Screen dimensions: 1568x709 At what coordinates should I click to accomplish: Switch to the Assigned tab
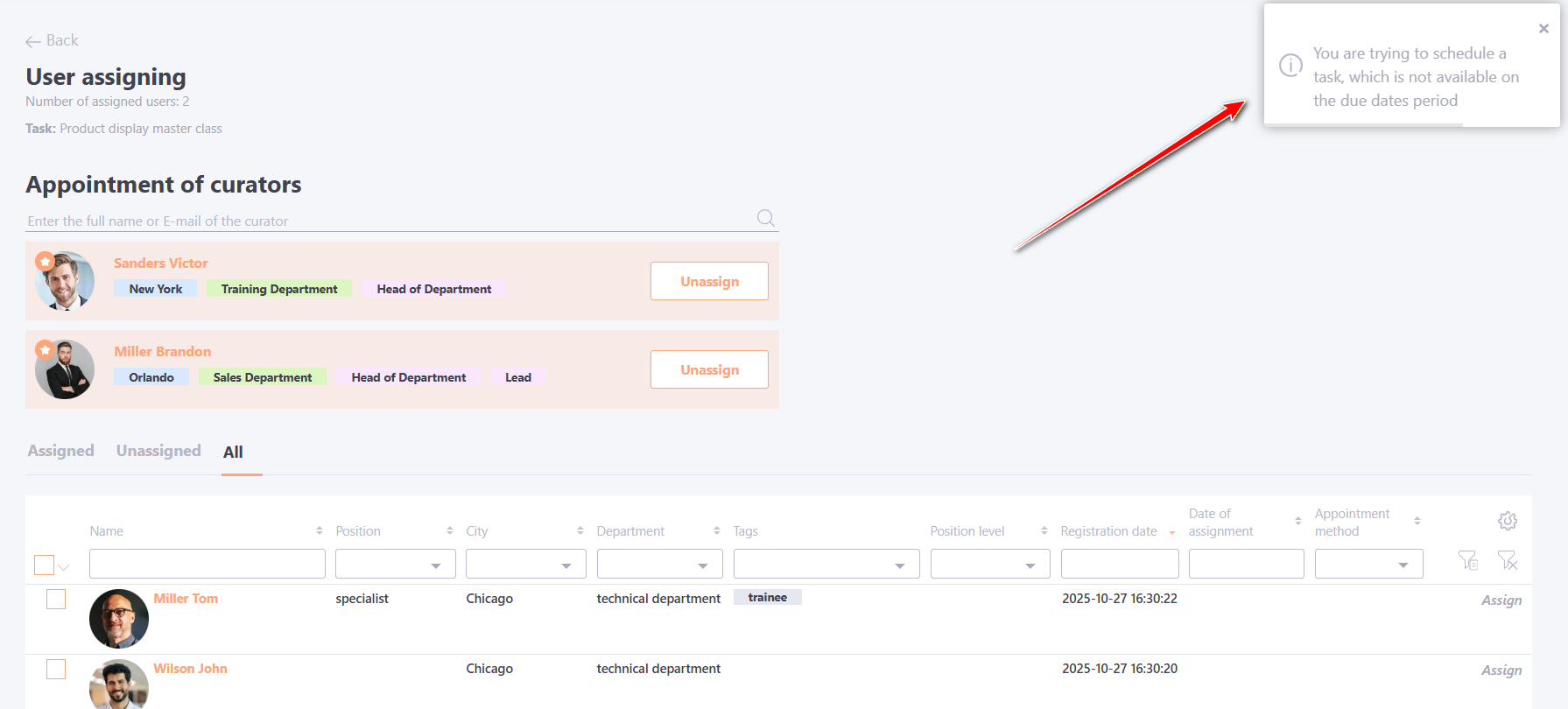60,451
